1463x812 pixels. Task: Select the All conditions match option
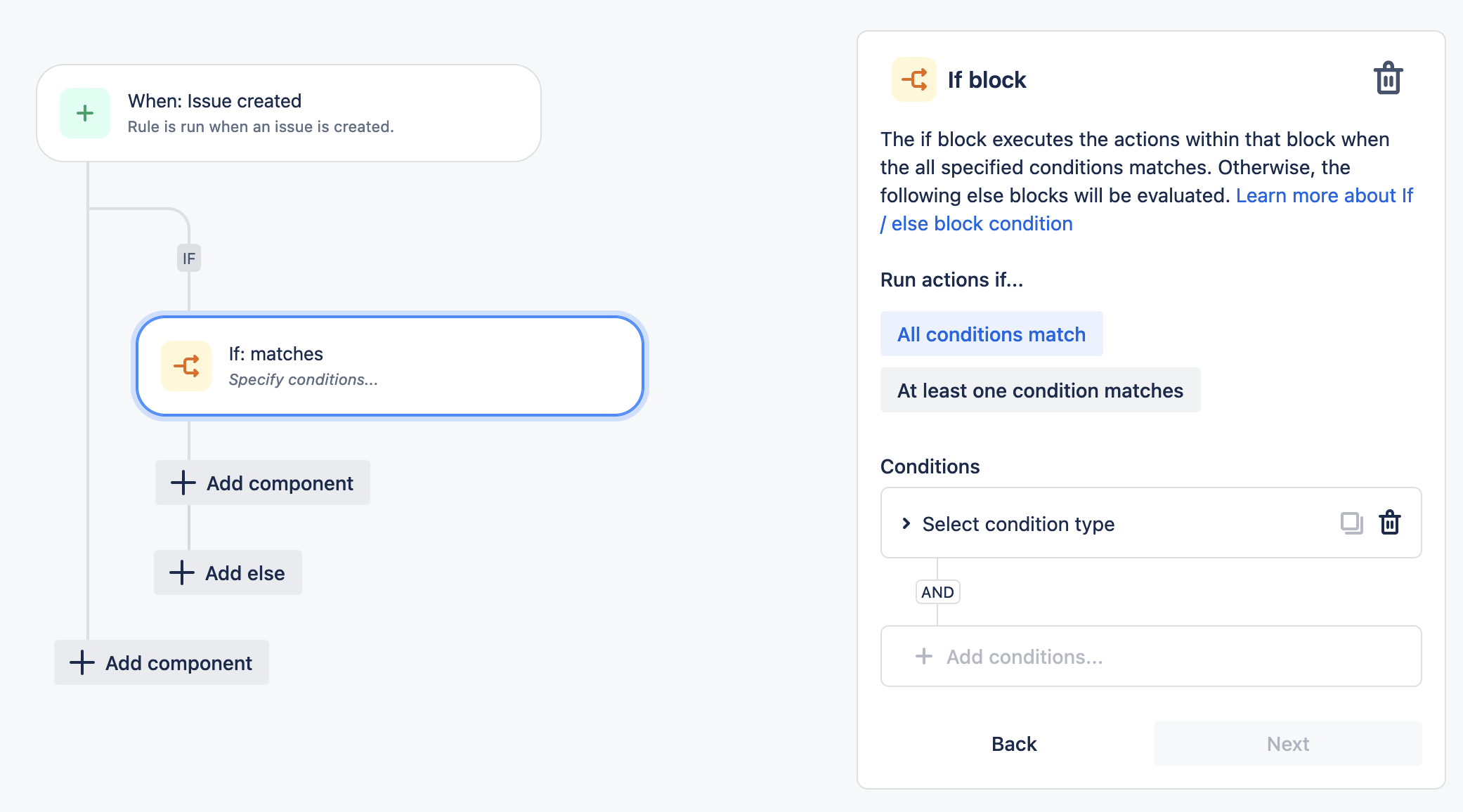click(991, 334)
